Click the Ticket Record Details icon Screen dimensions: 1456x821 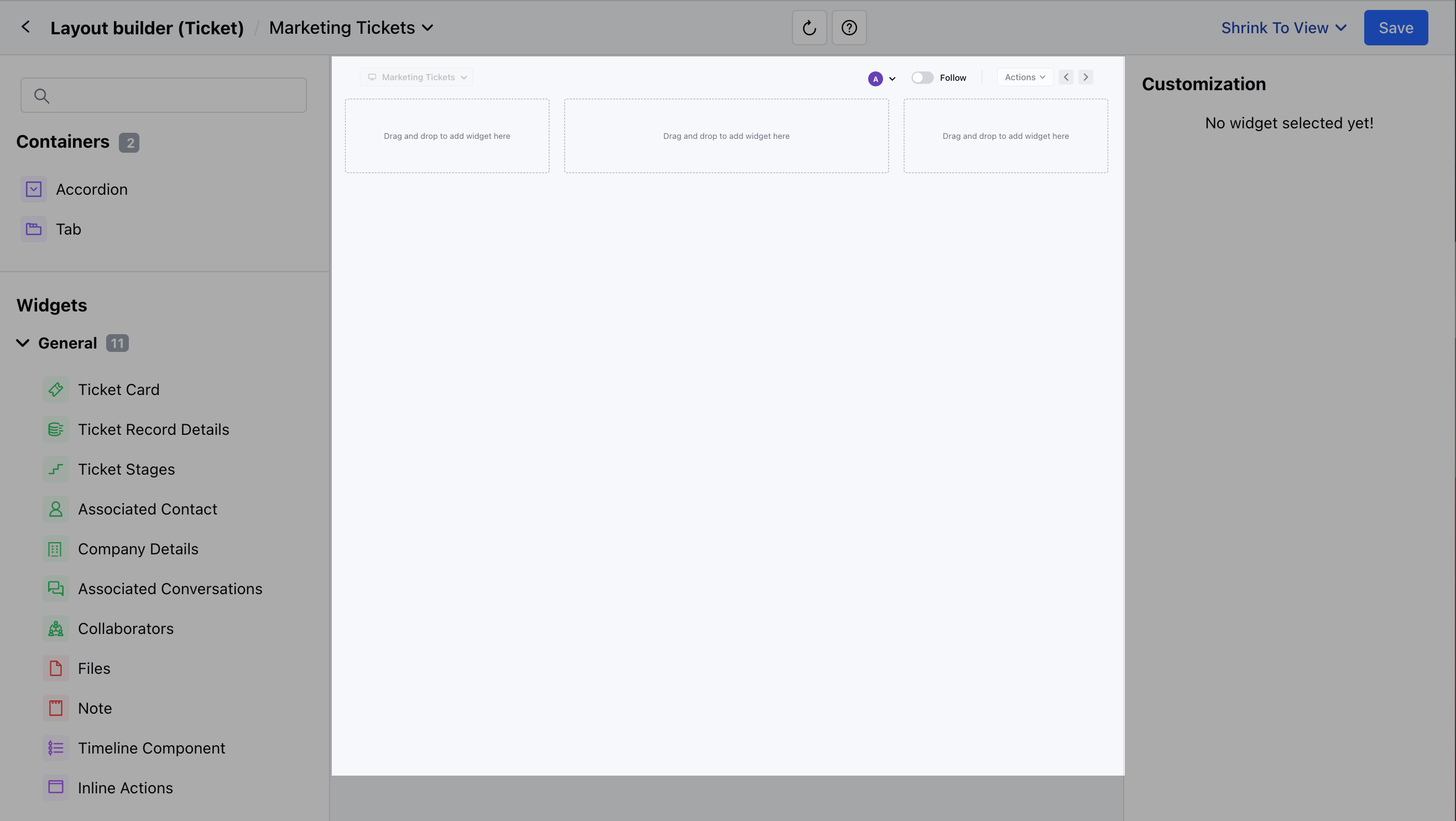(x=55, y=429)
